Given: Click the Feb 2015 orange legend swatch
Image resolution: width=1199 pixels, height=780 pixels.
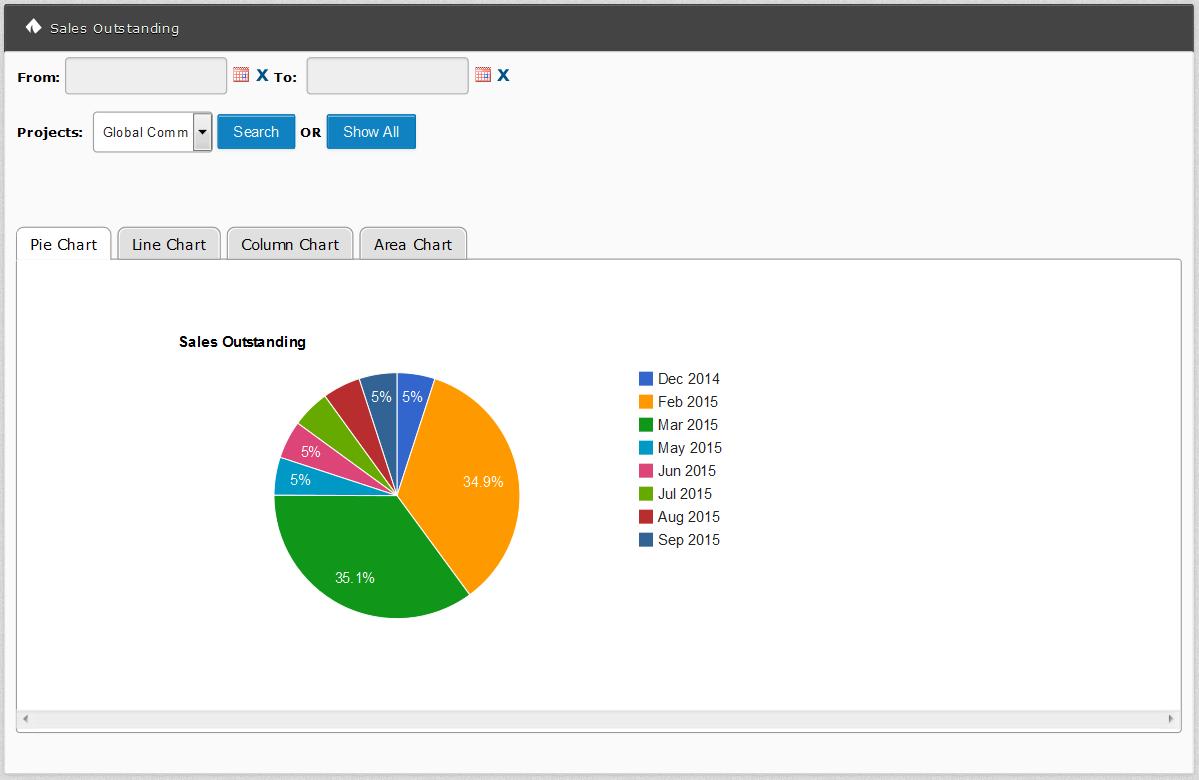Looking at the screenshot, I should tap(646, 402).
